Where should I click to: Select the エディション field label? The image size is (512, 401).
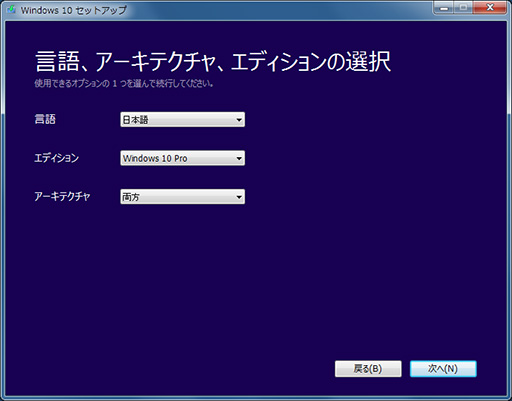coord(57,158)
